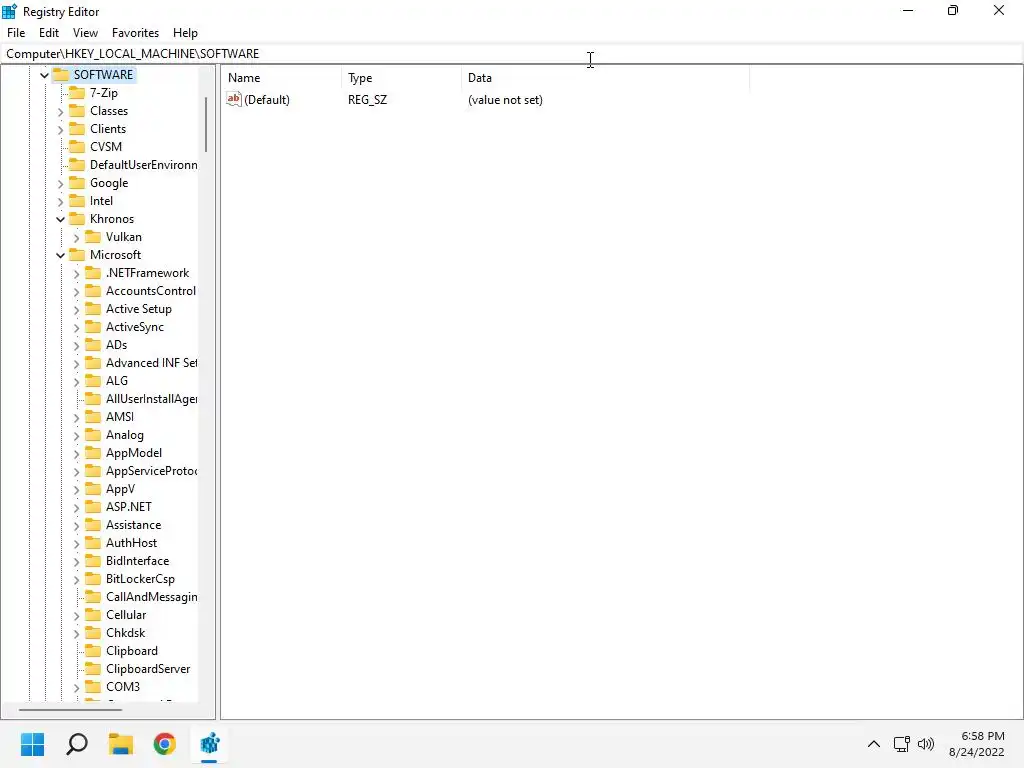
Task: Collapse the Khronos key
Action: (x=61, y=219)
